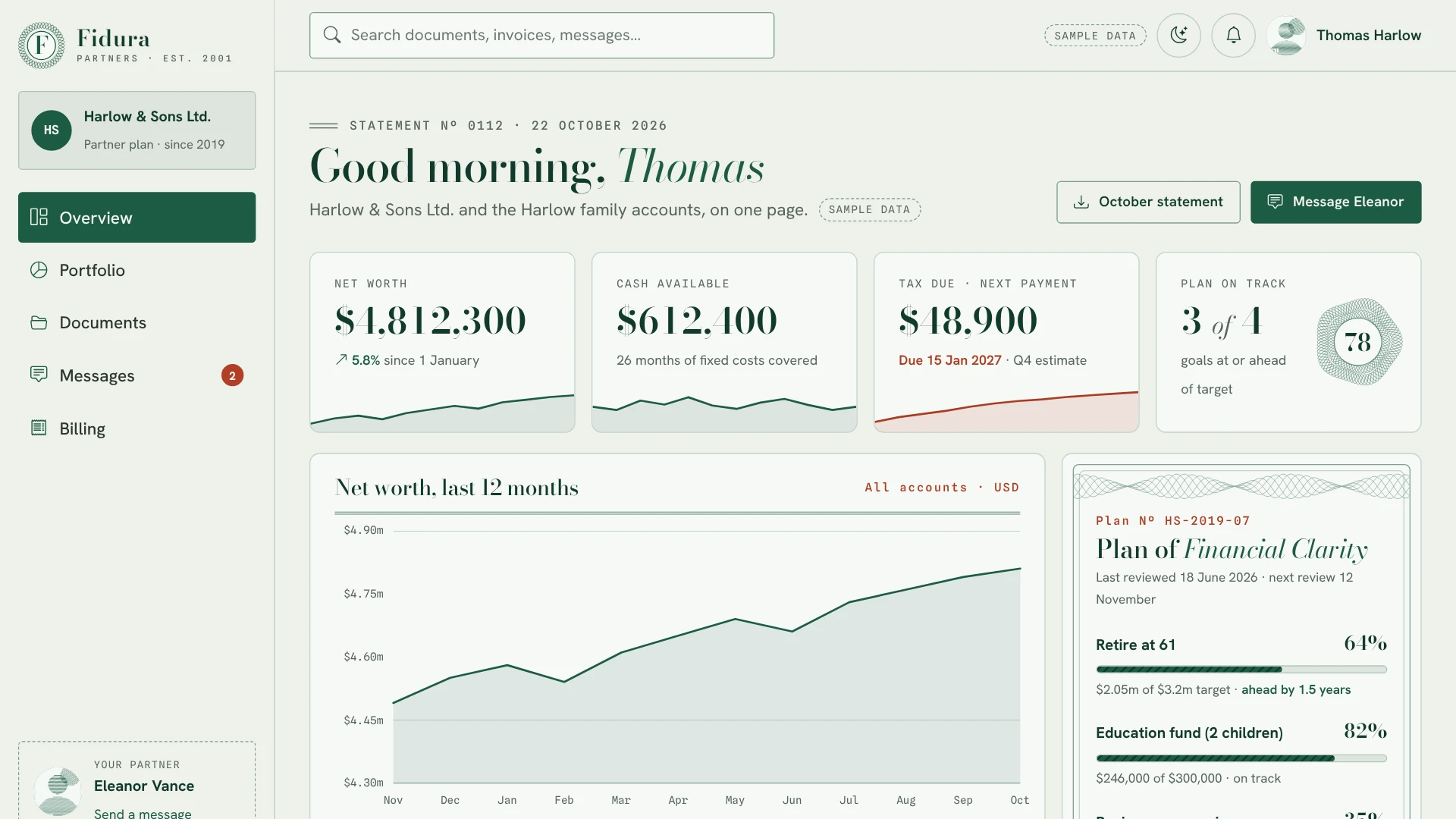
Task: Click the SAMPLE DATA tag beside the subtitle
Action: click(869, 210)
